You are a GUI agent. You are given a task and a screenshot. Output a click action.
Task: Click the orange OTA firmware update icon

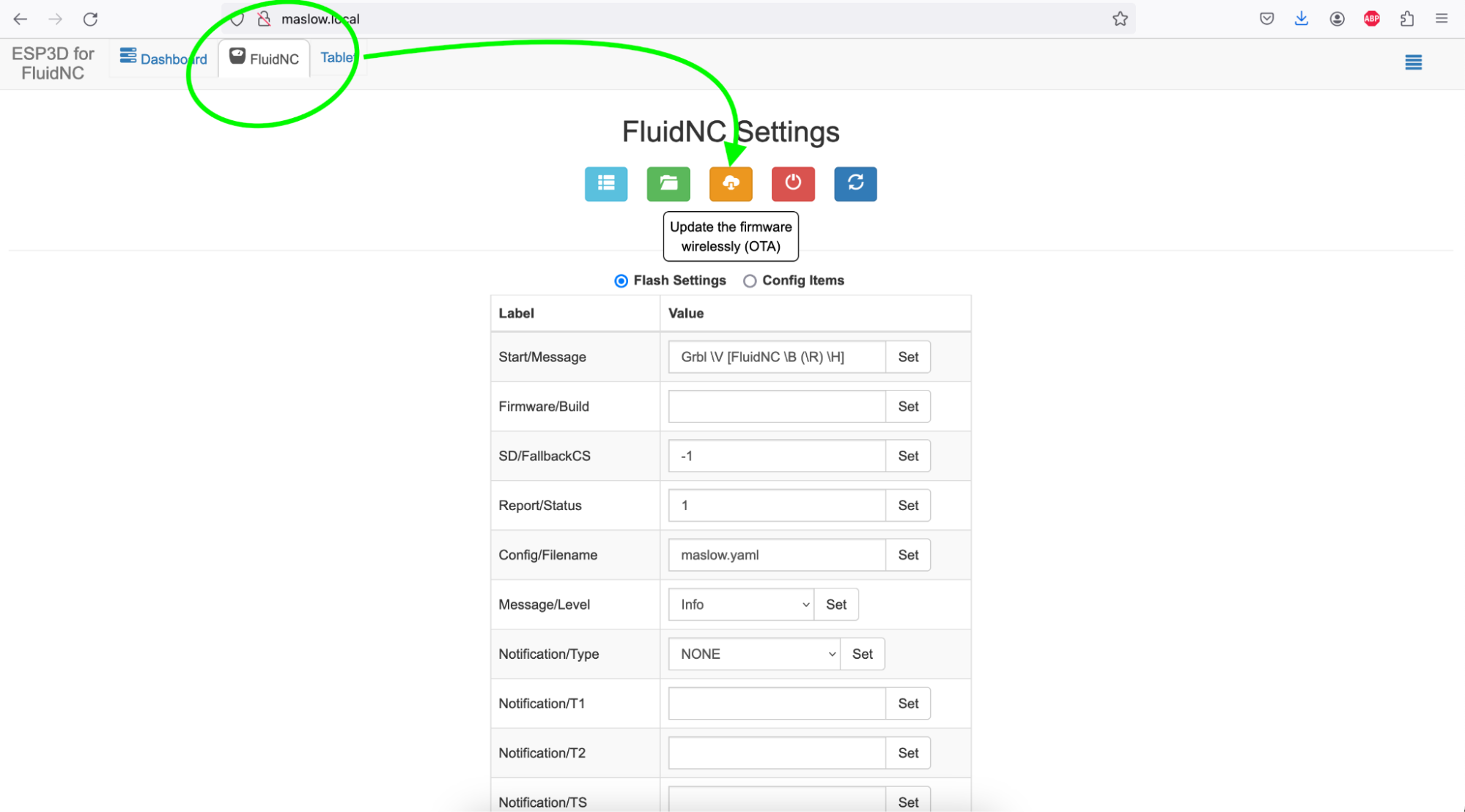[731, 184]
